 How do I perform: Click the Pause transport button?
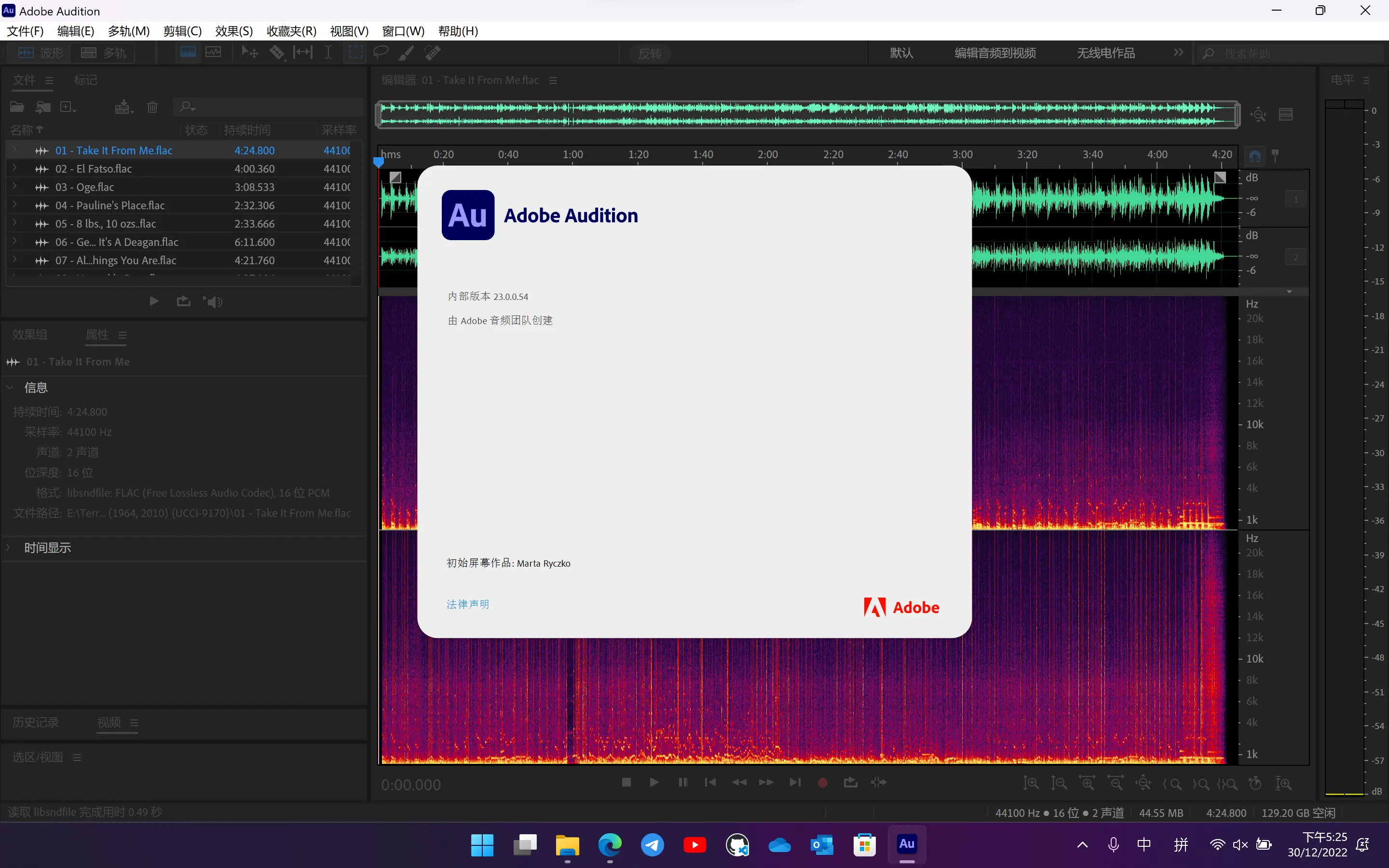tap(682, 782)
